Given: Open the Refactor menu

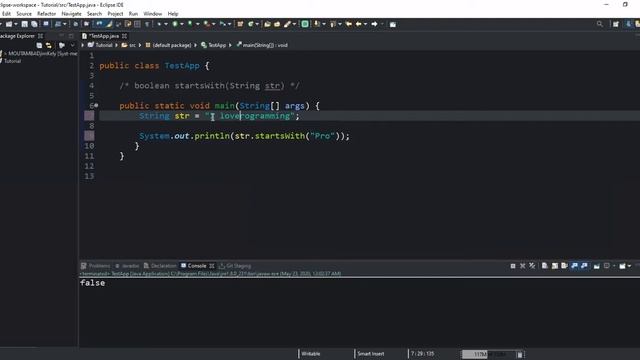Looking at the screenshot, I should coord(46,13).
